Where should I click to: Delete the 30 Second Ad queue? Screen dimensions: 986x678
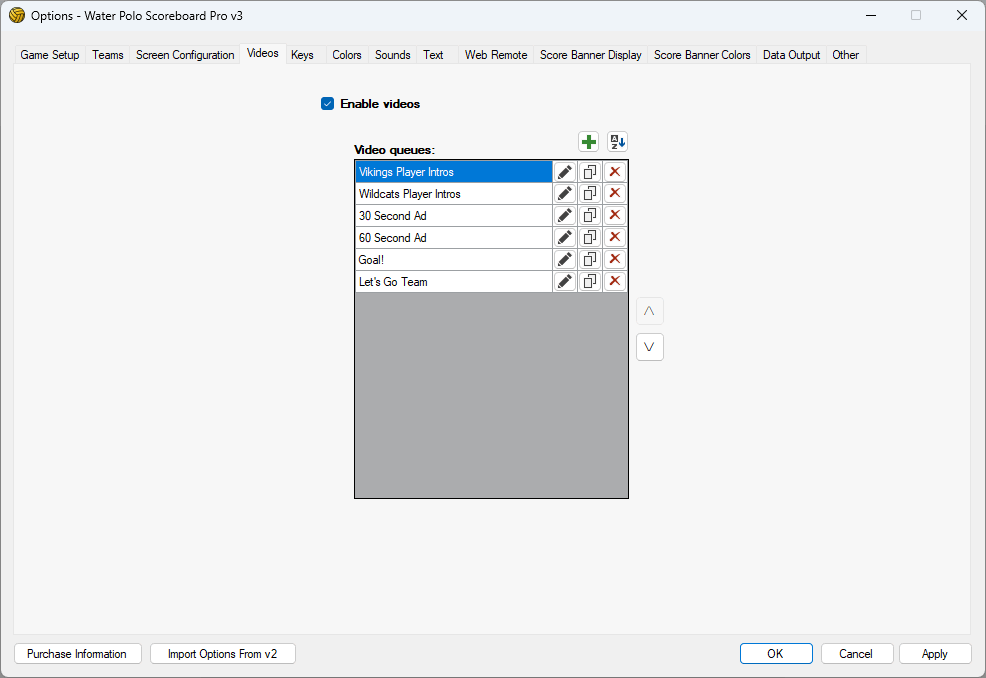click(x=615, y=216)
